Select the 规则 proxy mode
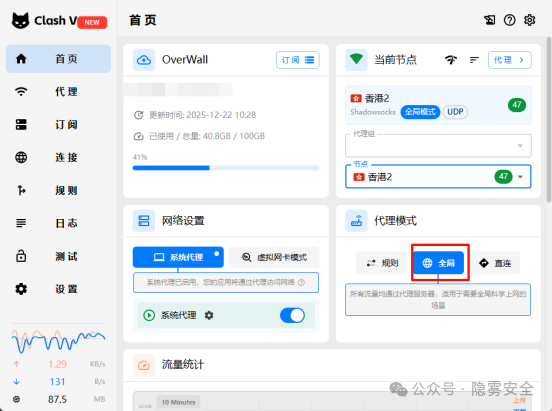 pyautogui.click(x=382, y=263)
